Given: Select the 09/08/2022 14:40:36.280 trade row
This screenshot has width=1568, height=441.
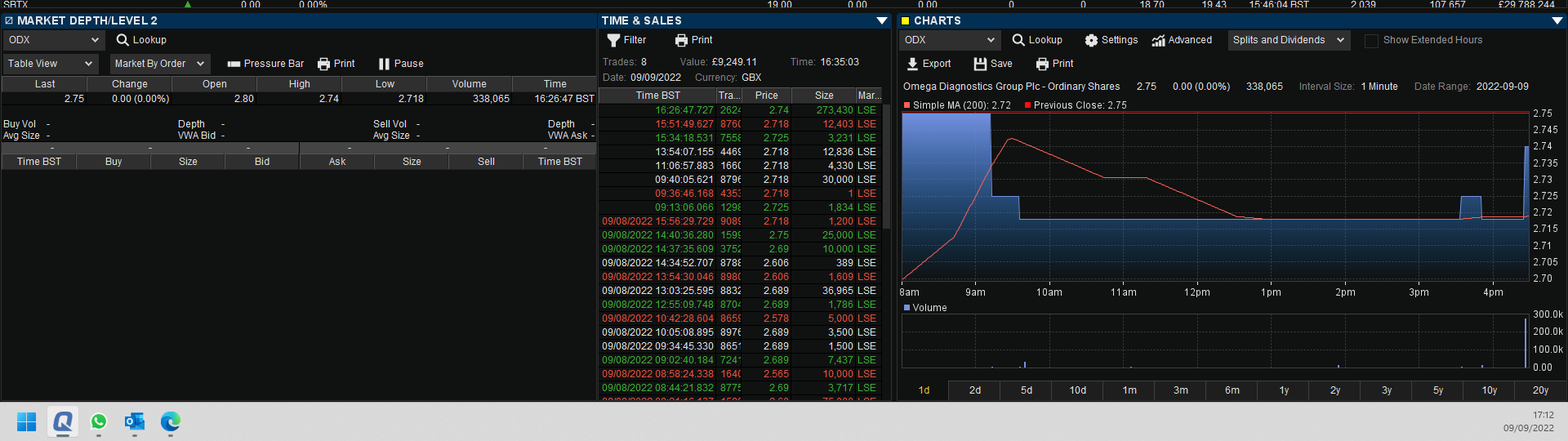Looking at the screenshot, I should point(739,235).
